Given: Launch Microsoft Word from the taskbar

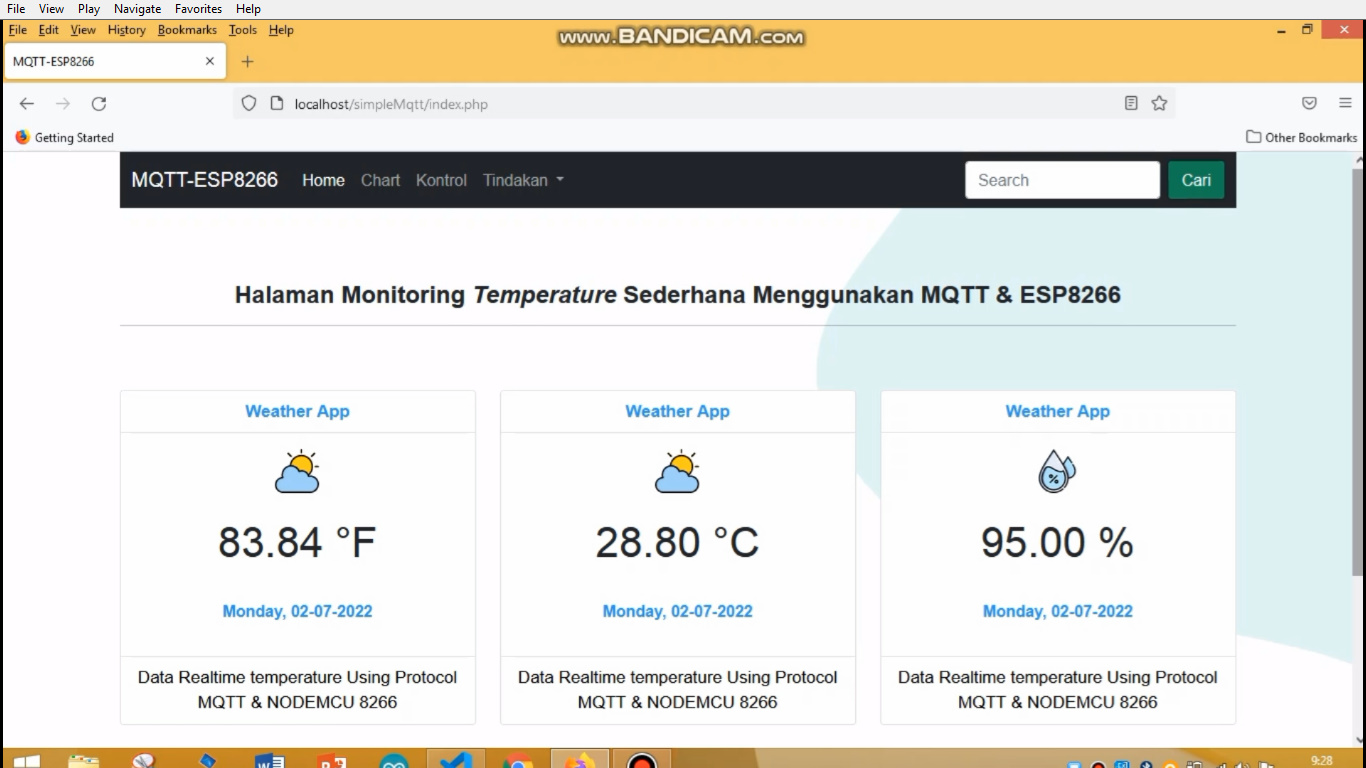Looking at the screenshot, I should point(268,762).
